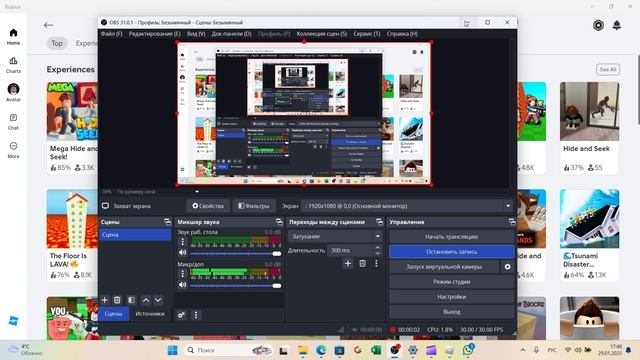The width and height of the screenshot is (640, 360).
Task: Open Микр/доп three-dot options menu
Action: click(x=182, y=274)
